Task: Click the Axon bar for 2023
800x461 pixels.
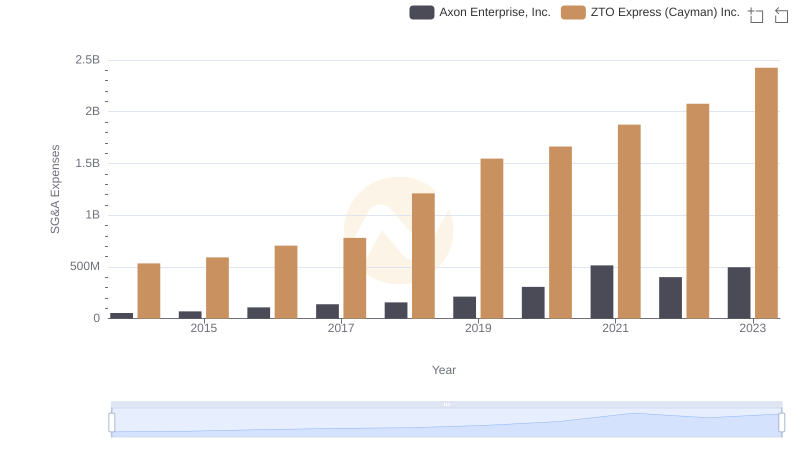Action: (739, 293)
